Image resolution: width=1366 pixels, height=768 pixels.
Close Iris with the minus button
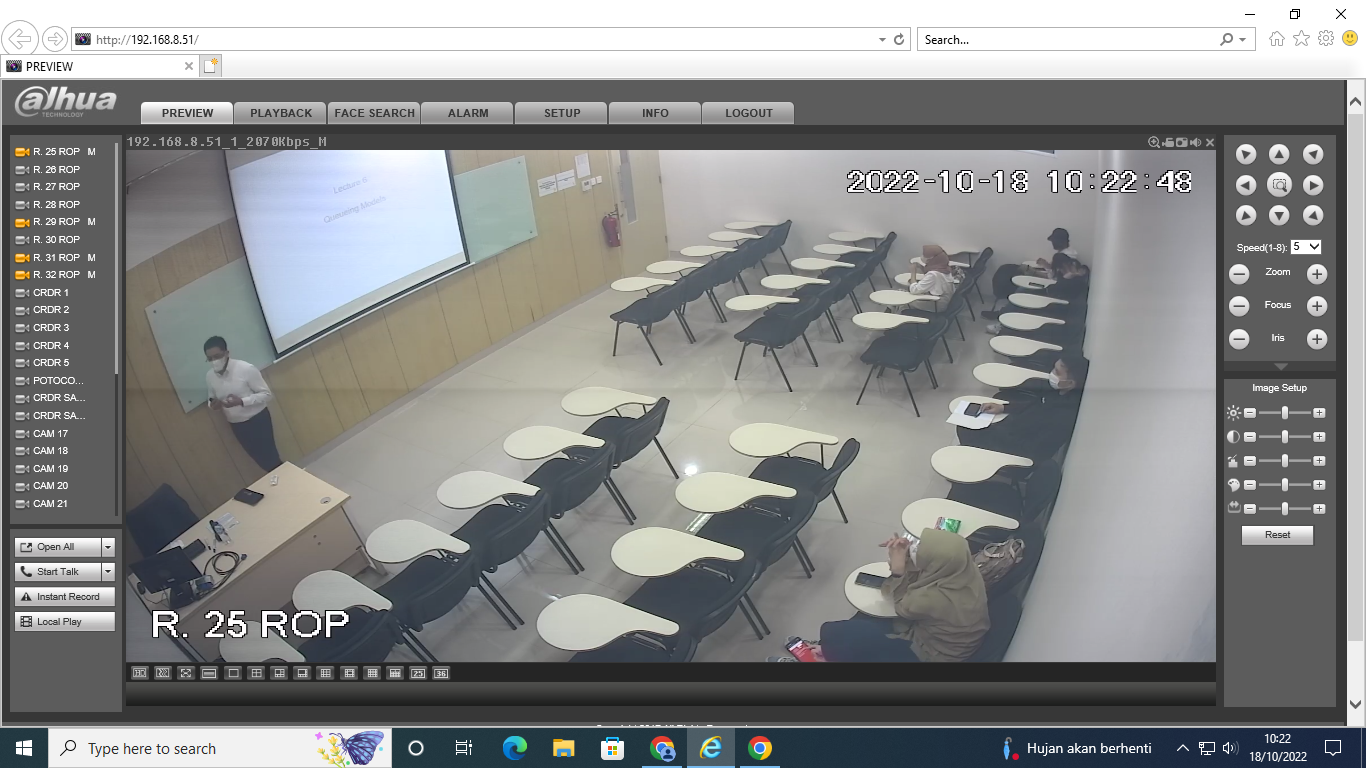[x=1239, y=339]
